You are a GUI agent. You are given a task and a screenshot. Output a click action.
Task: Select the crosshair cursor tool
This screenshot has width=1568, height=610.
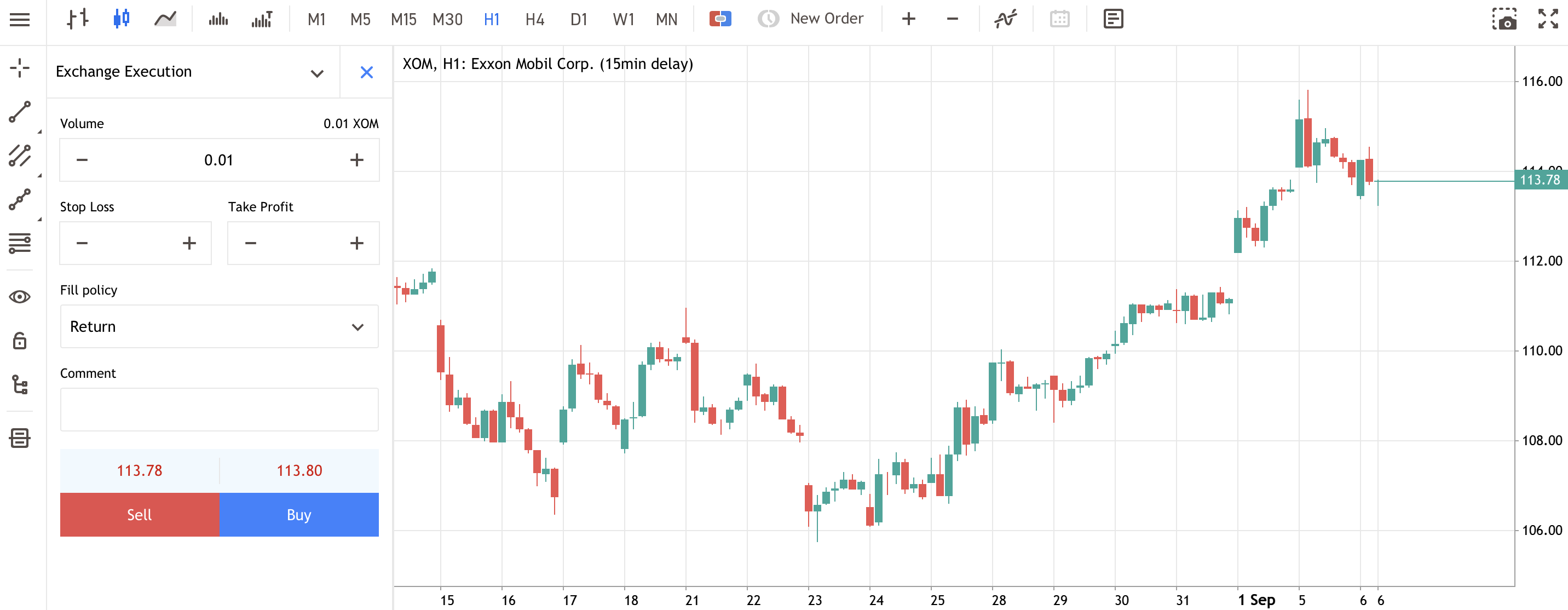click(x=20, y=68)
